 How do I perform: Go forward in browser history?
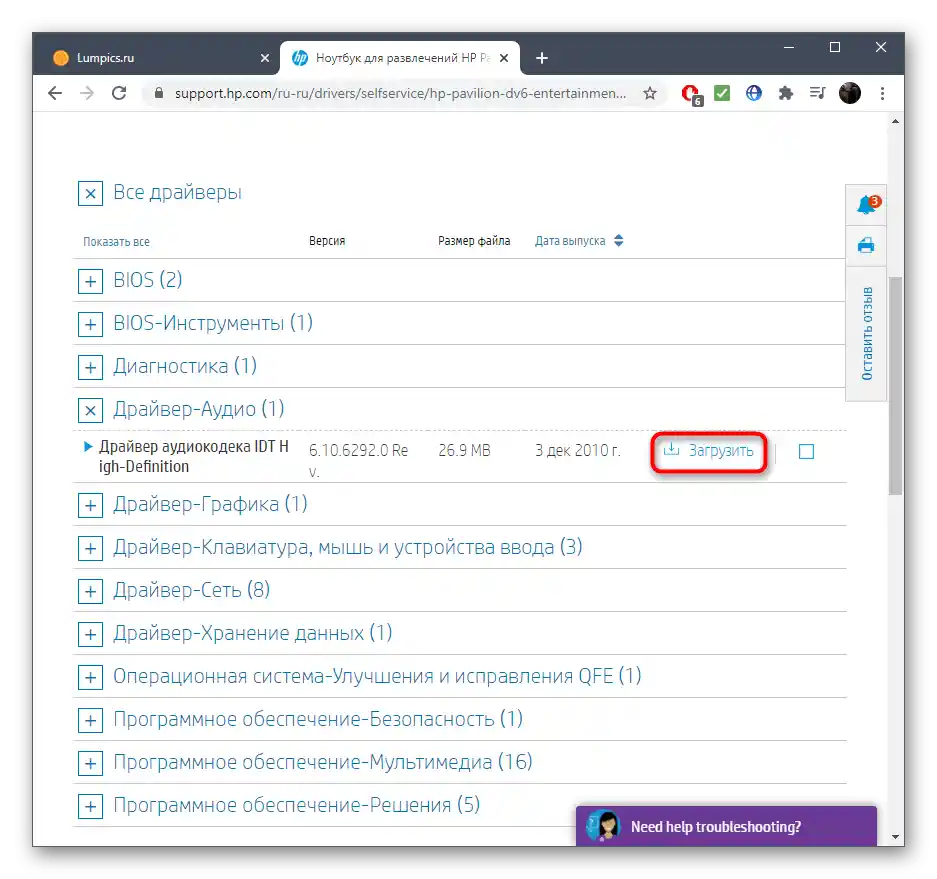click(x=87, y=93)
